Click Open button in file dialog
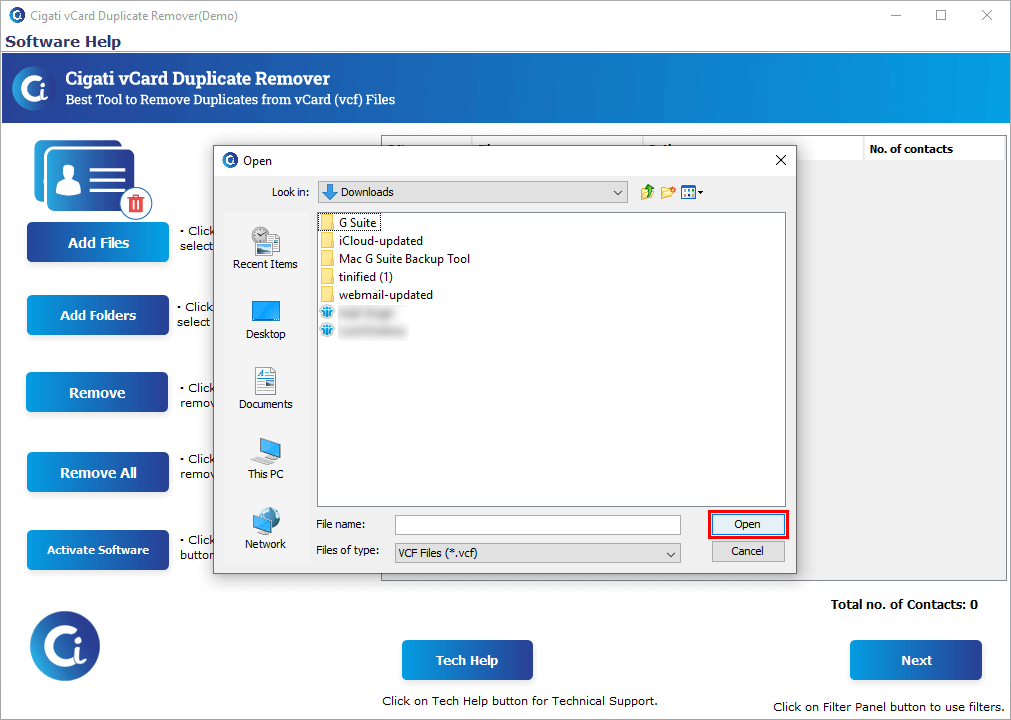This screenshot has height=720, width=1011. pos(748,525)
